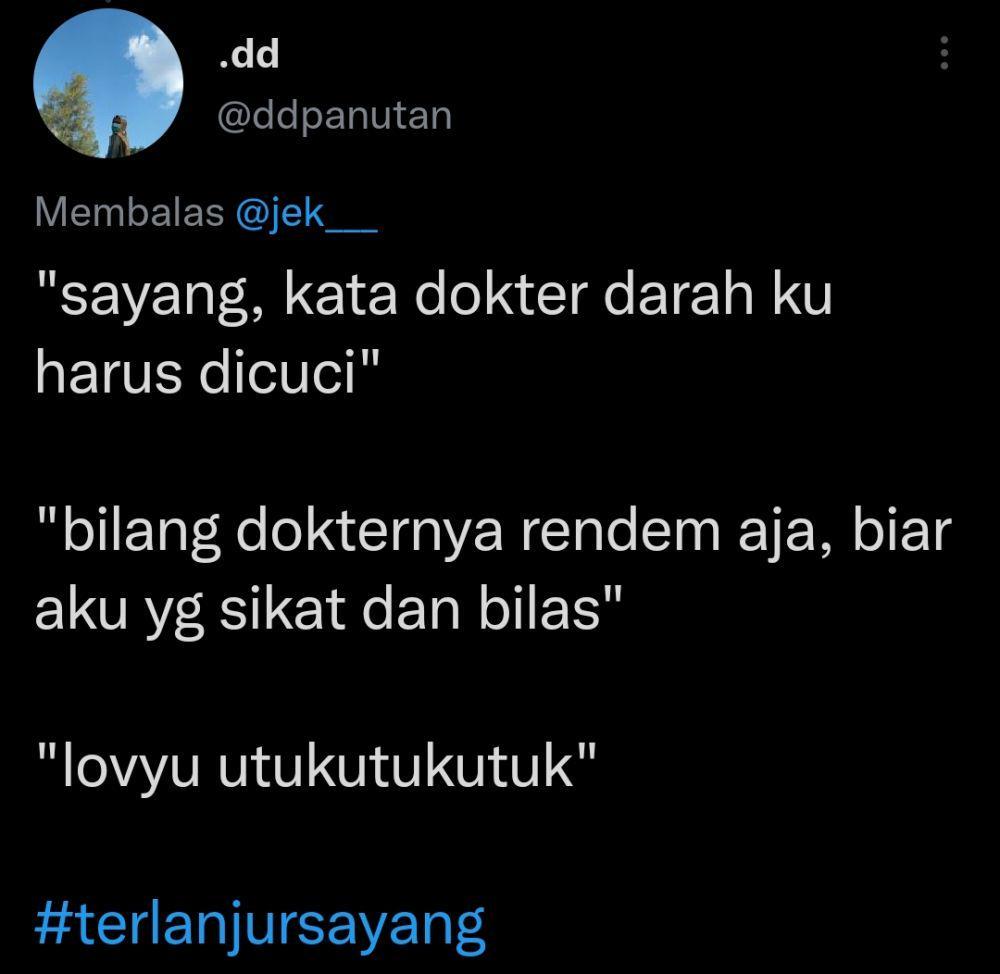1000x974 pixels.
Task: Select the "sayang, kata dokter darah ku" line
Action: click(x=434, y=296)
